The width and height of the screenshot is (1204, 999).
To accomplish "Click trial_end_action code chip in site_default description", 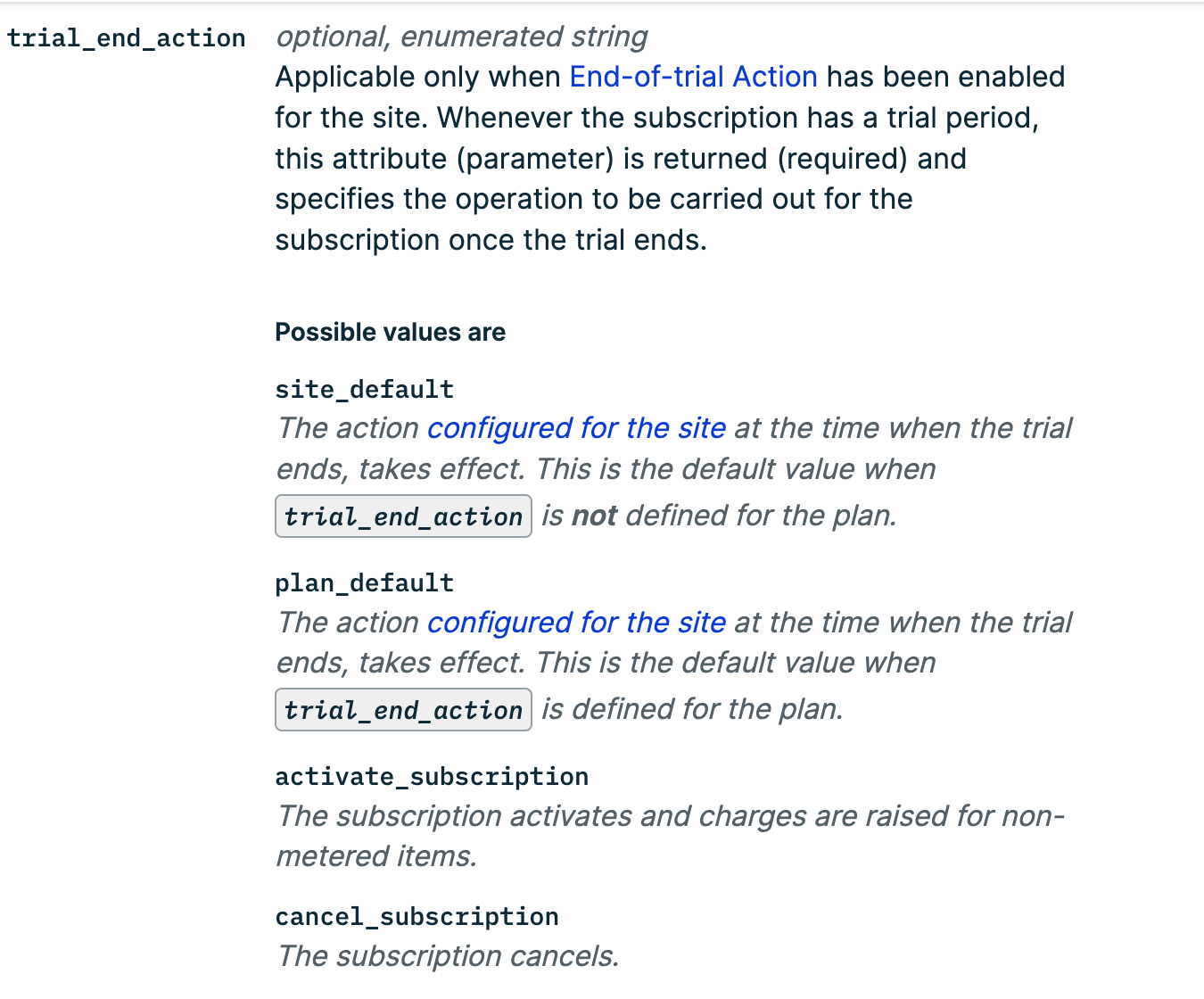I will (x=403, y=516).
